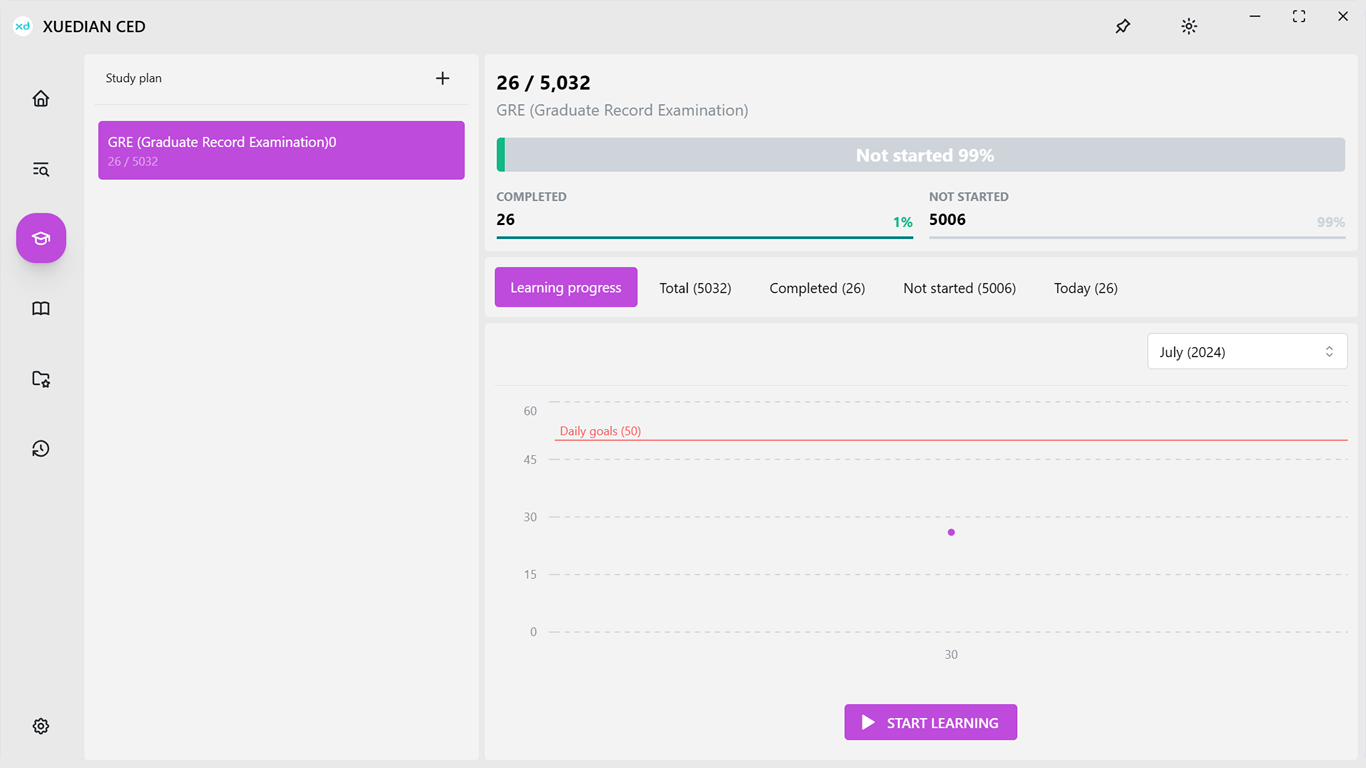The image size is (1366, 768).
Task: Select the GRE study plan card
Action: click(x=281, y=151)
